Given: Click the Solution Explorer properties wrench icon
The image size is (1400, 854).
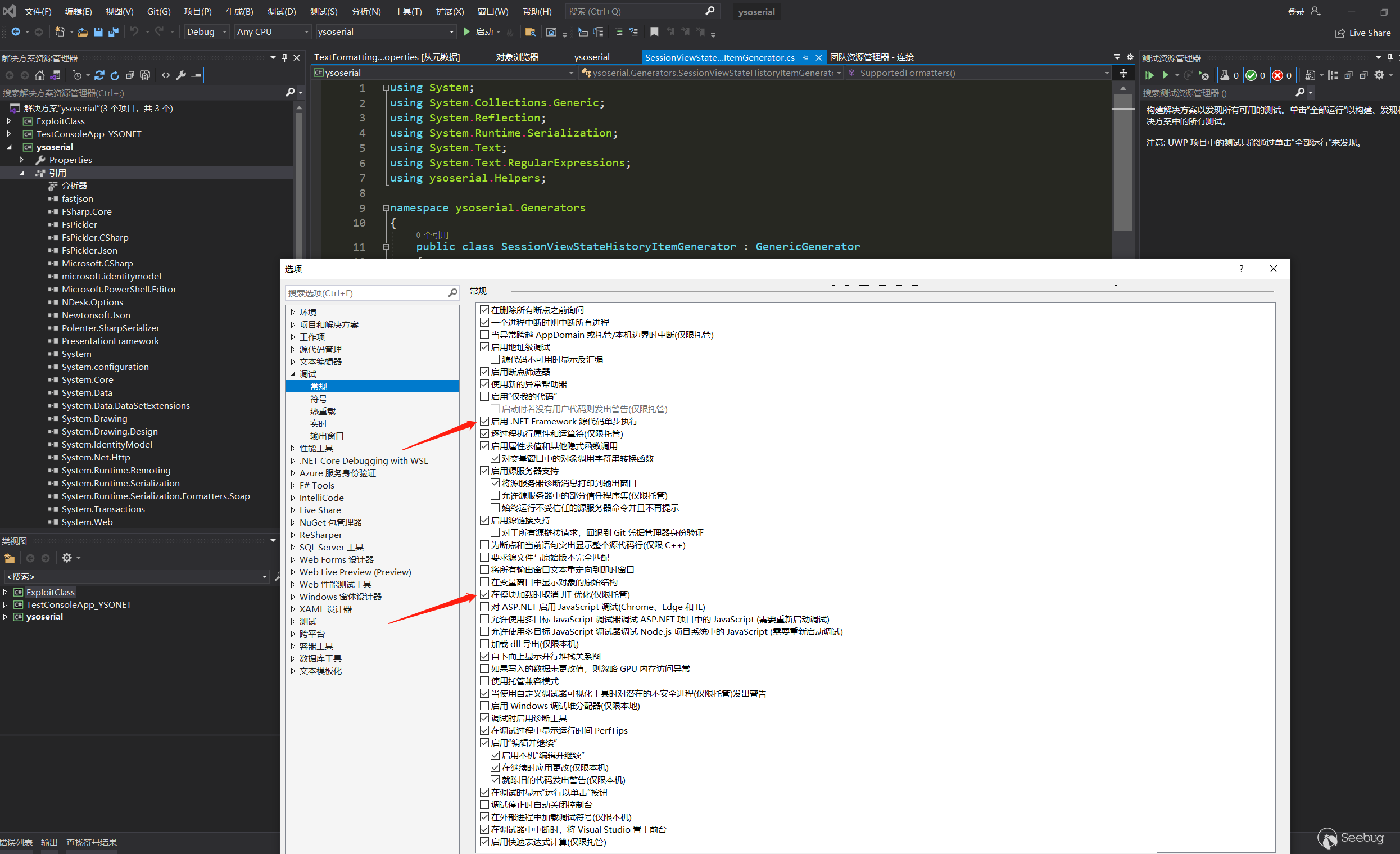Looking at the screenshot, I should [181, 75].
